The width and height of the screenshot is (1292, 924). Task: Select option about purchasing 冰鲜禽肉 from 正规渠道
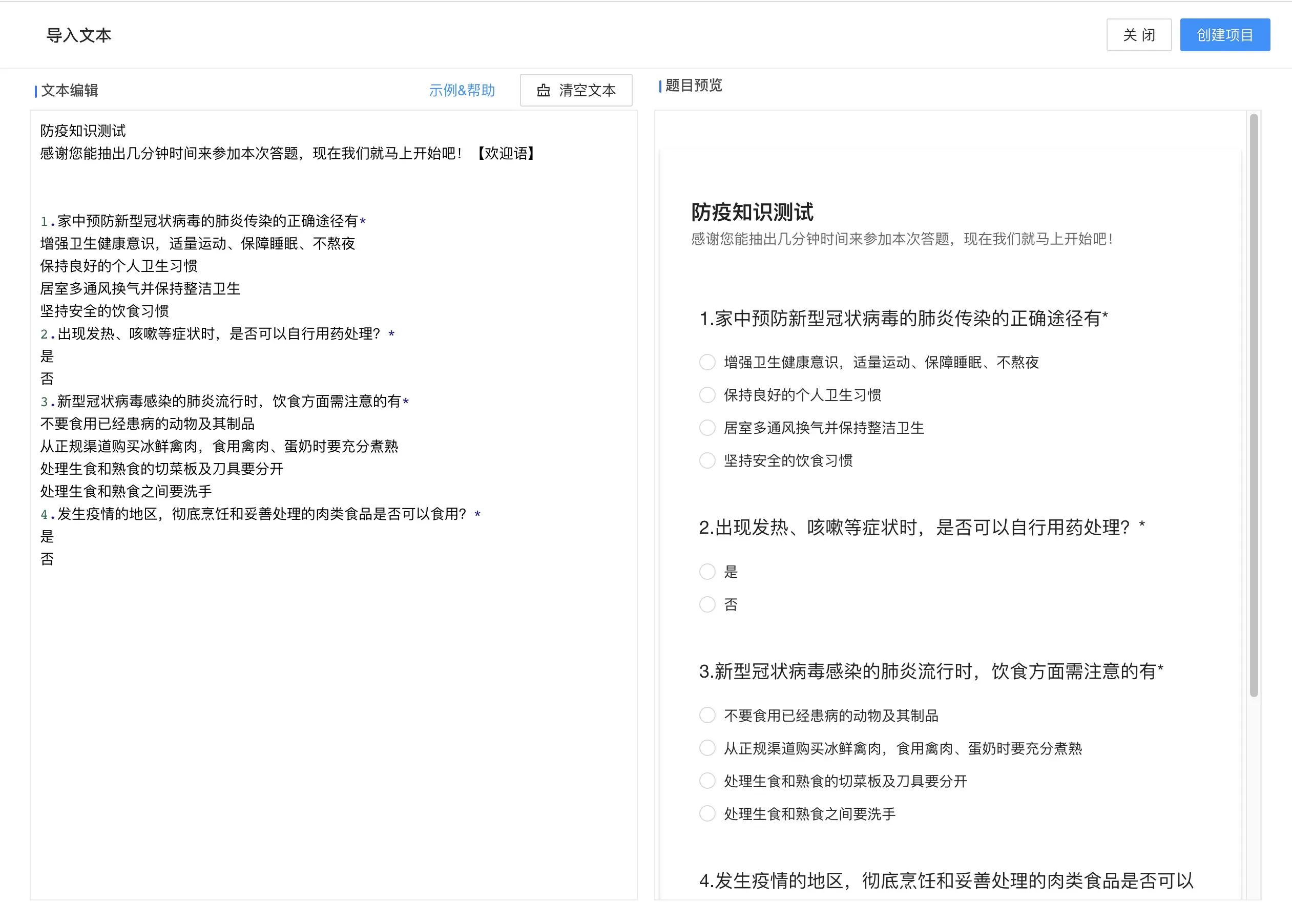coord(707,748)
